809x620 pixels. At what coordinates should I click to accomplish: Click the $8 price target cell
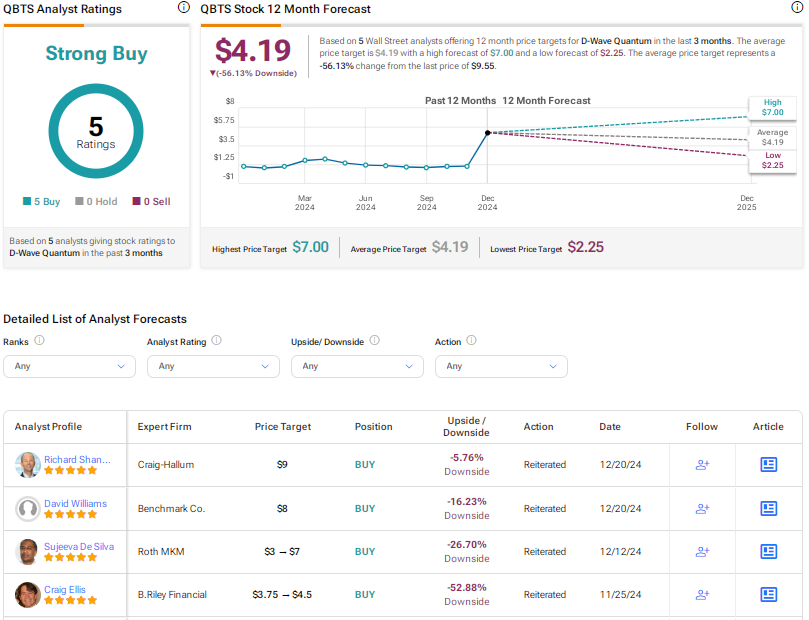pyautogui.click(x=282, y=509)
